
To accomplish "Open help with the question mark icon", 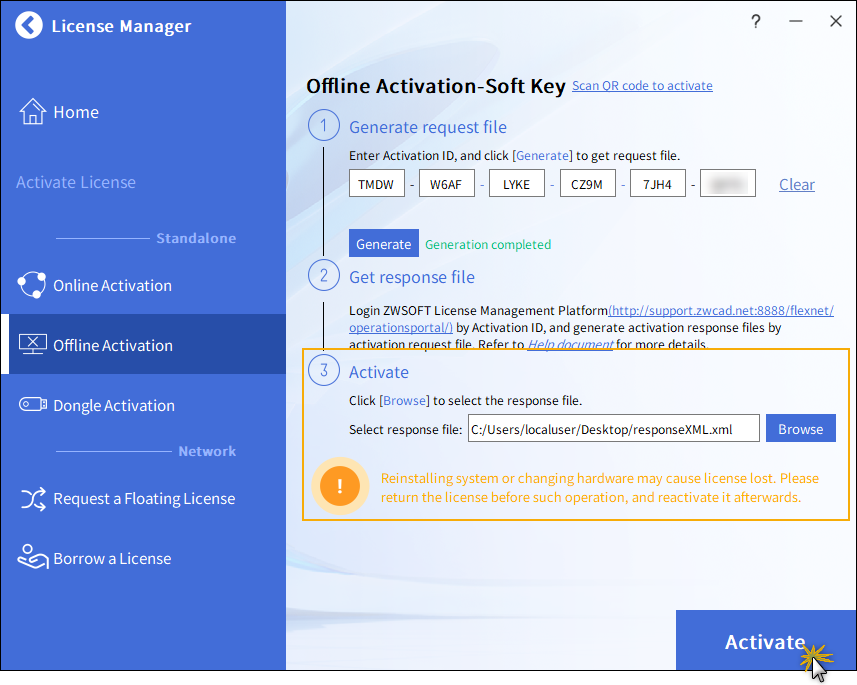I will tap(756, 21).
